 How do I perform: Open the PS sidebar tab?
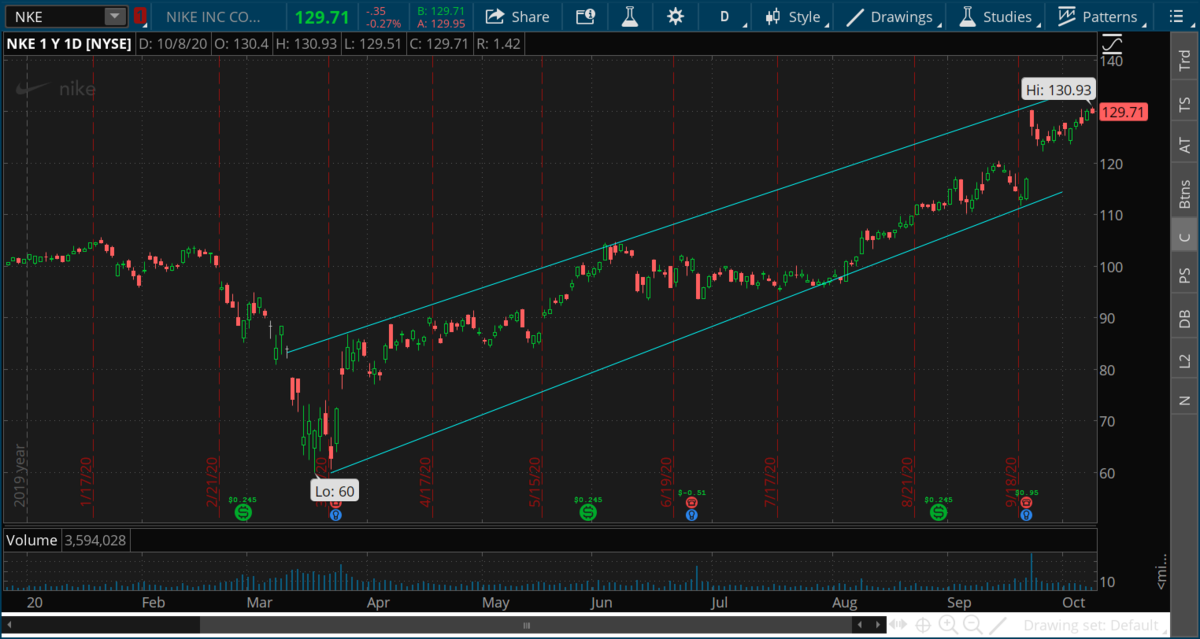tap(1185, 275)
